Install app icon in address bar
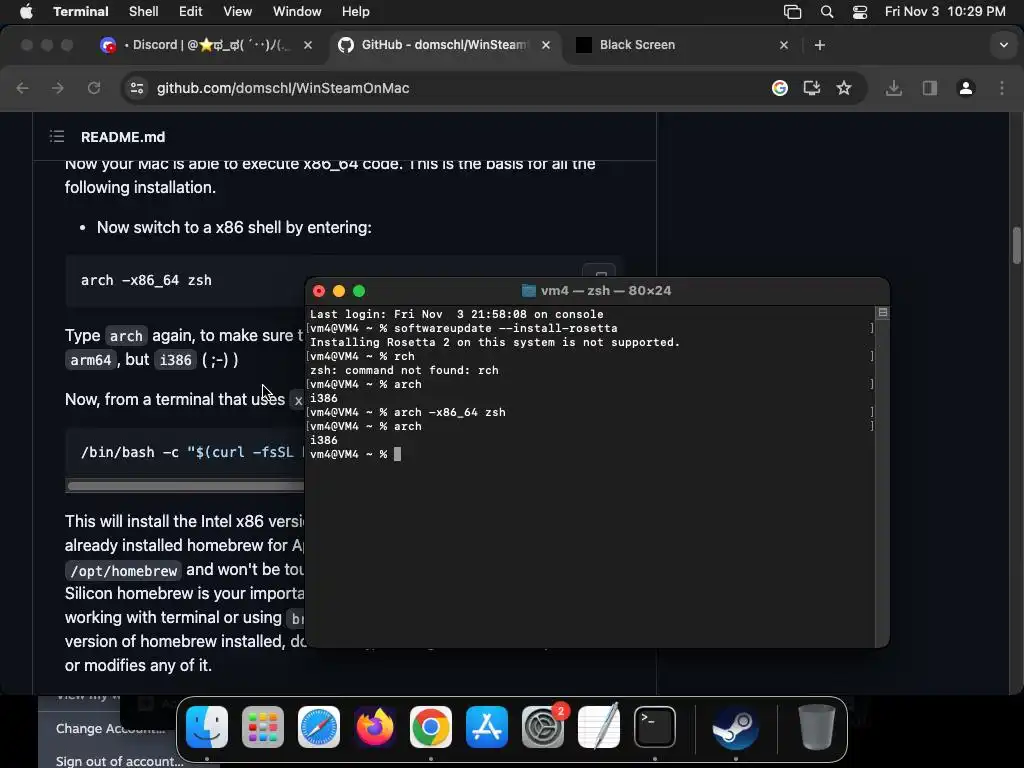Screen dimensions: 1024x768 tap(812, 88)
